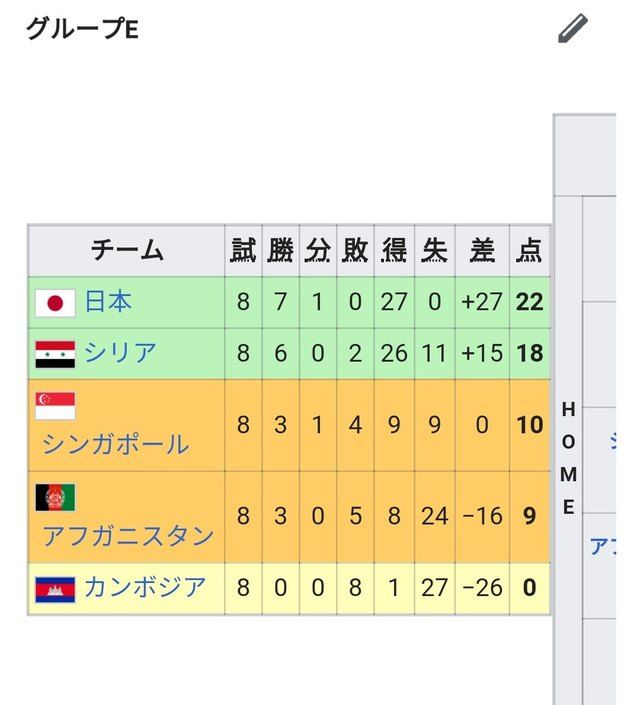Click the 勝 column header abbreviation
Screen dimensions: 640x705
click(281, 250)
